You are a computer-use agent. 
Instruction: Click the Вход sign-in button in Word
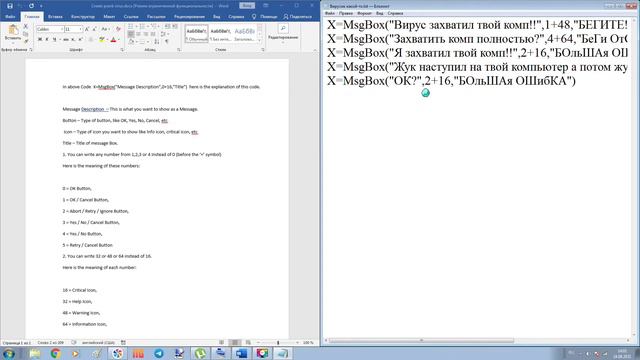click(x=247, y=6)
